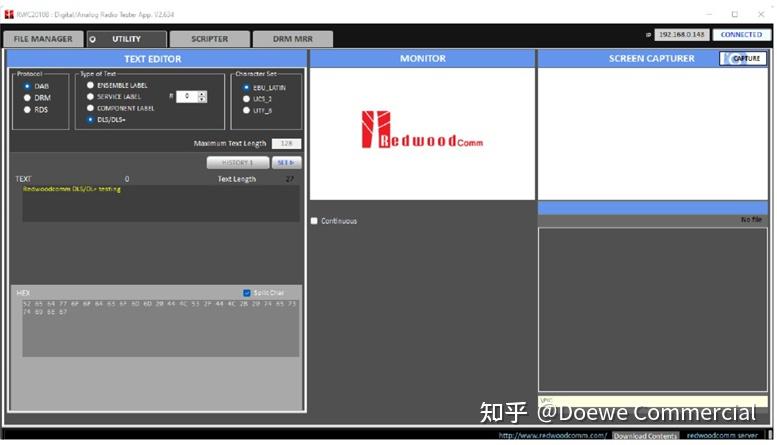Open the DRM MRR tab
The image size is (777, 445).
coord(292,39)
